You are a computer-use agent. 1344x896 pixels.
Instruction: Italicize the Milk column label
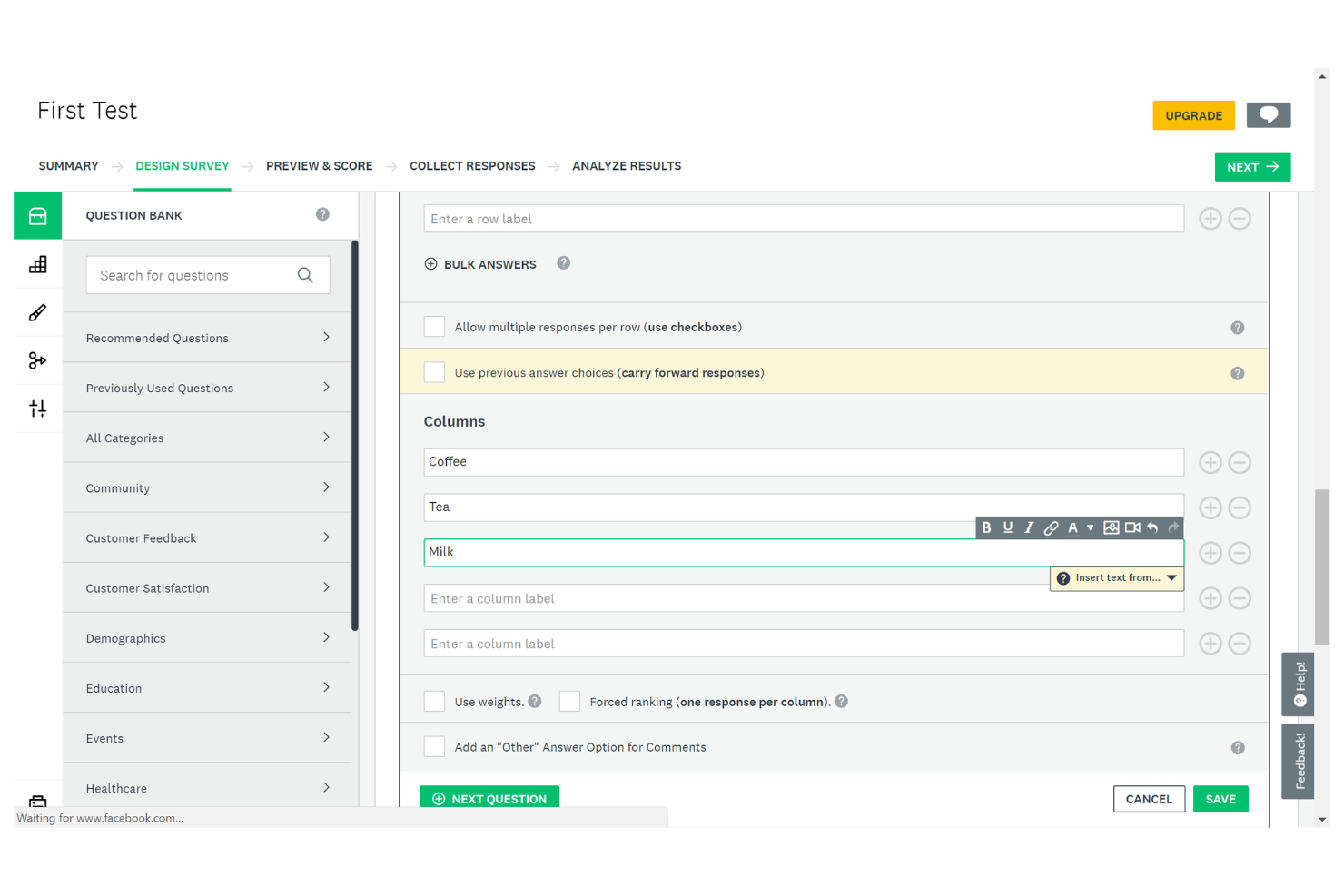click(x=1029, y=527)
